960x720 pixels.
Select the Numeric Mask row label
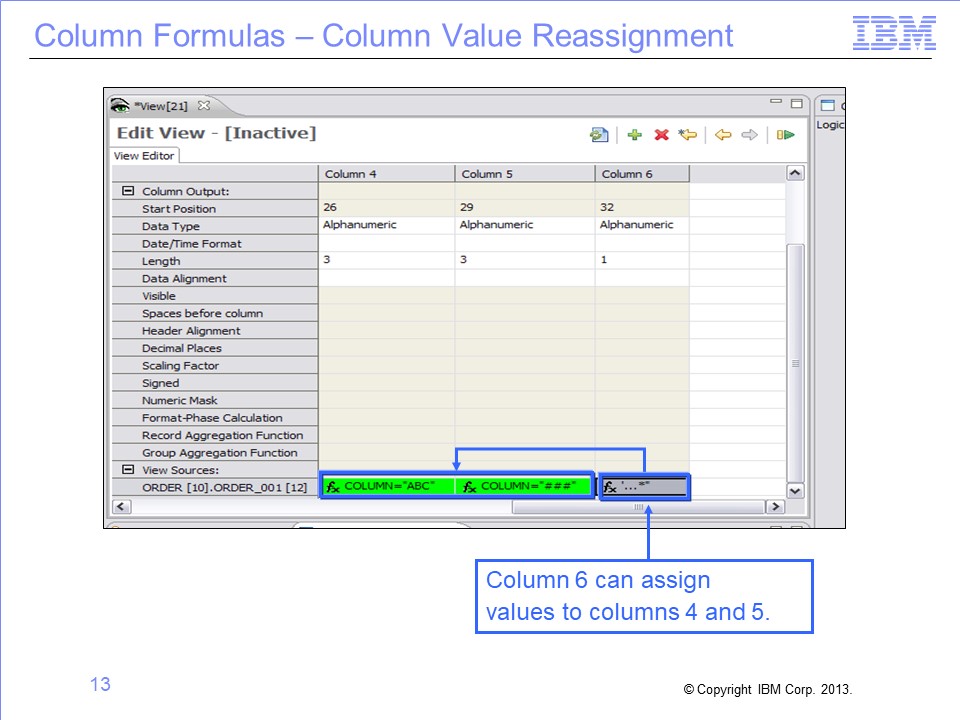click(179, 400)
